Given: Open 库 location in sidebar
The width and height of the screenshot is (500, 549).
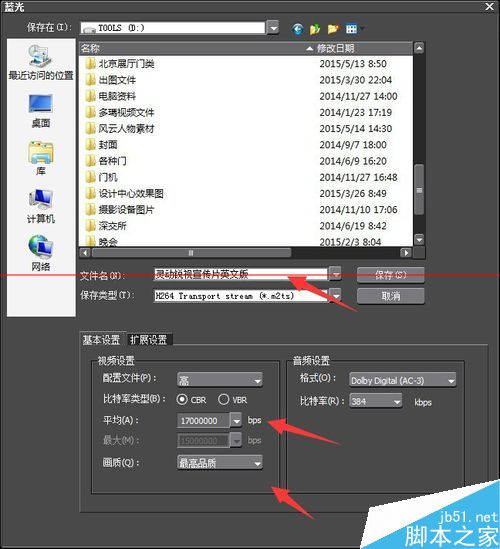Looking at the screenshot, I should [x=41, y=158].
